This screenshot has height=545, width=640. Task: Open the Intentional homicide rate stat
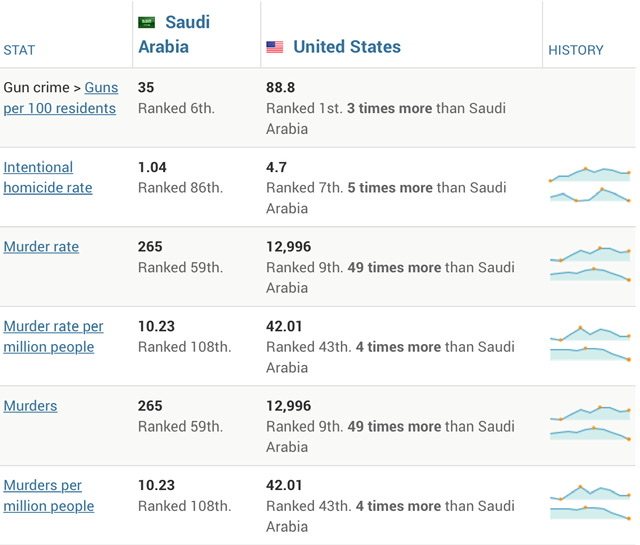pyautogui.click(x=48, y=177)
